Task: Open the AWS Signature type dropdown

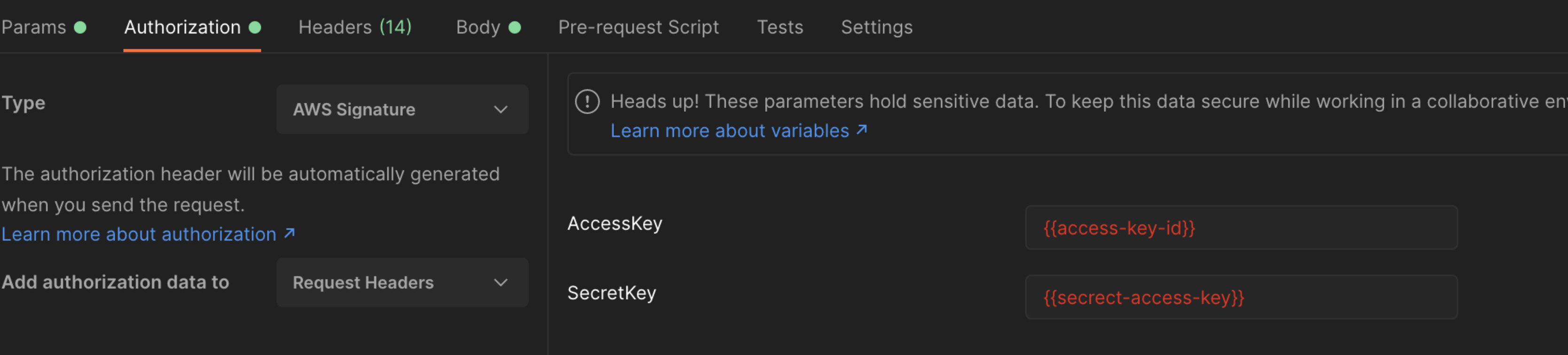Action: (x=402, y=109)
